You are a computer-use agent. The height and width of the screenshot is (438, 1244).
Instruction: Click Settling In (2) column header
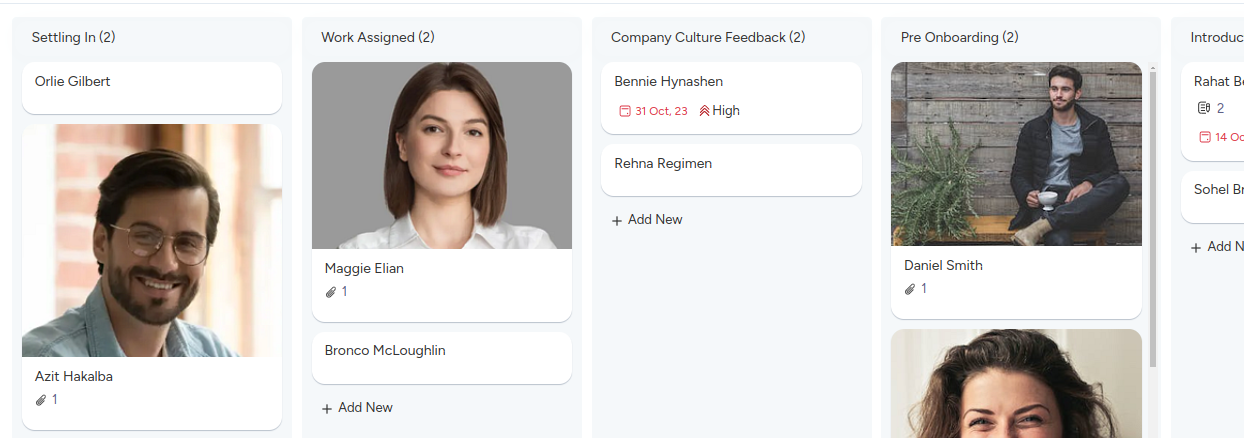[73, 37]
